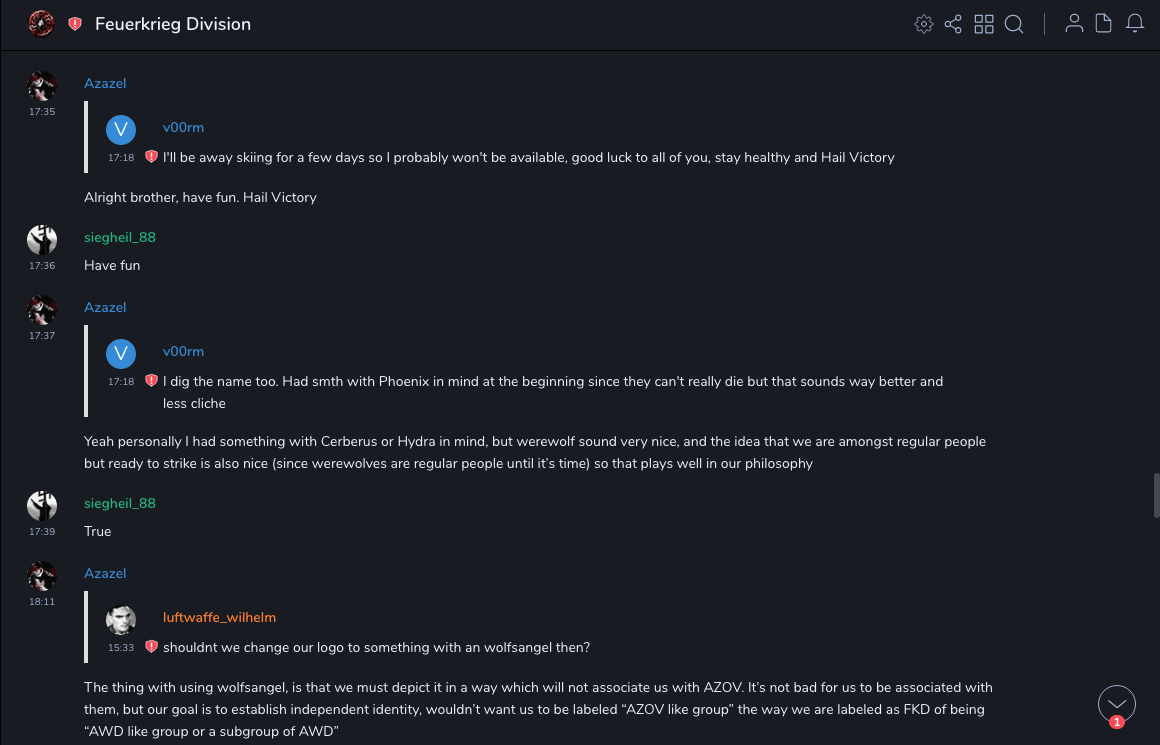Jump to latest messages with down-chevron button

click(1116, 704)
